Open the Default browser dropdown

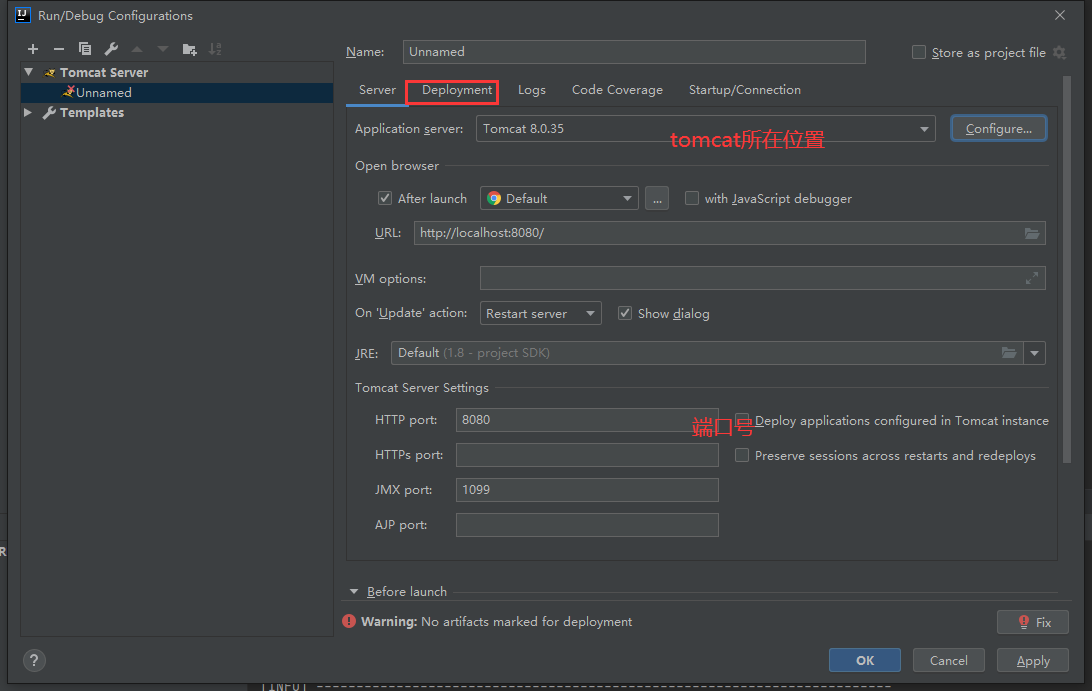tap(559, 199)
